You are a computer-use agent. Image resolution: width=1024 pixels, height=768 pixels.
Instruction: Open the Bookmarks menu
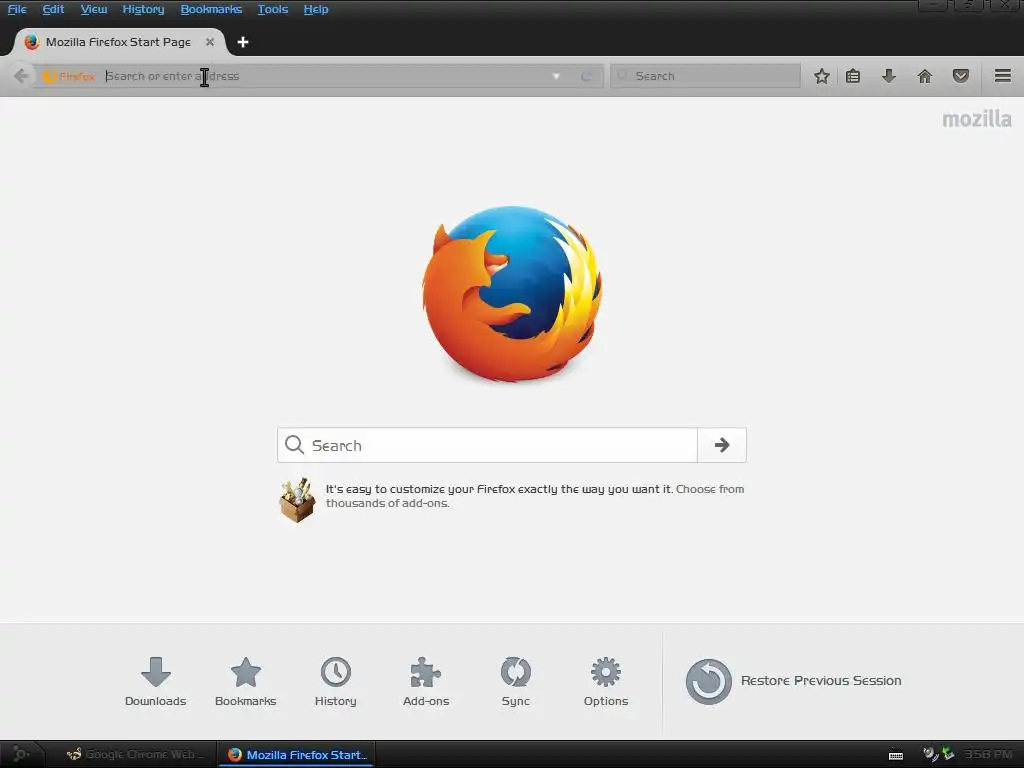(x=211, y=9)
